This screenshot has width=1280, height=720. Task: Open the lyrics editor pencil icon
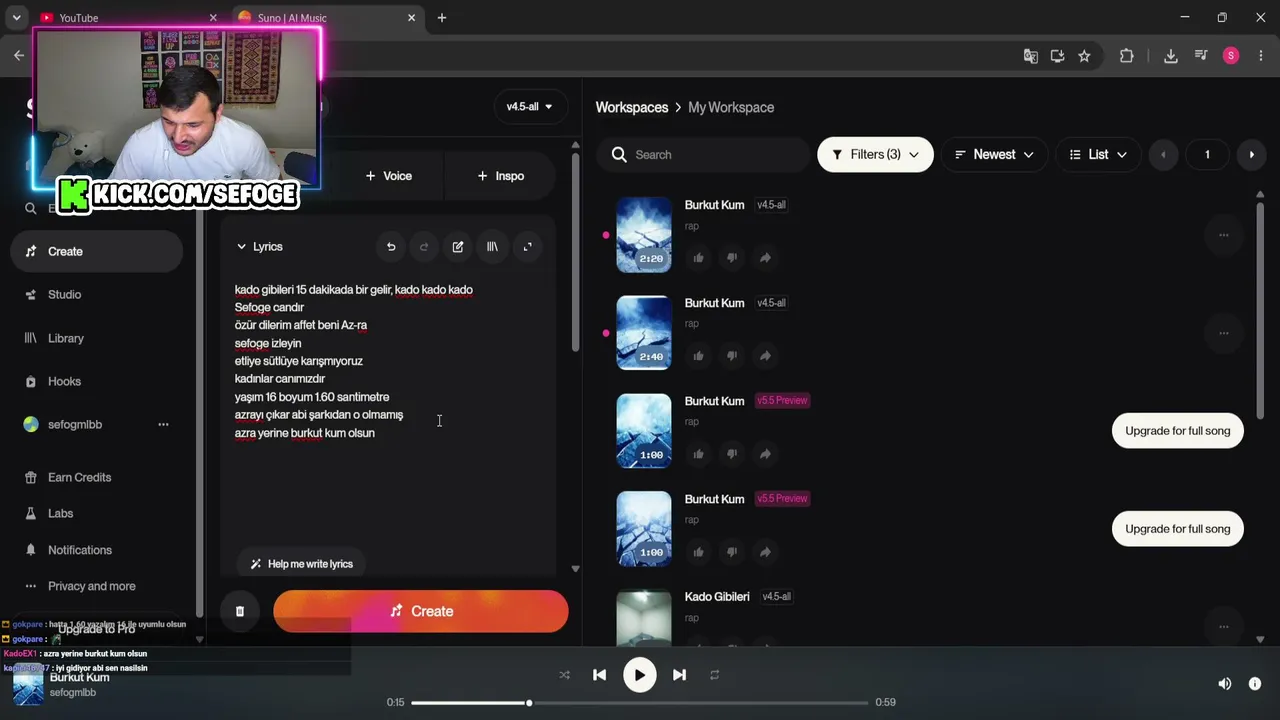458,247
